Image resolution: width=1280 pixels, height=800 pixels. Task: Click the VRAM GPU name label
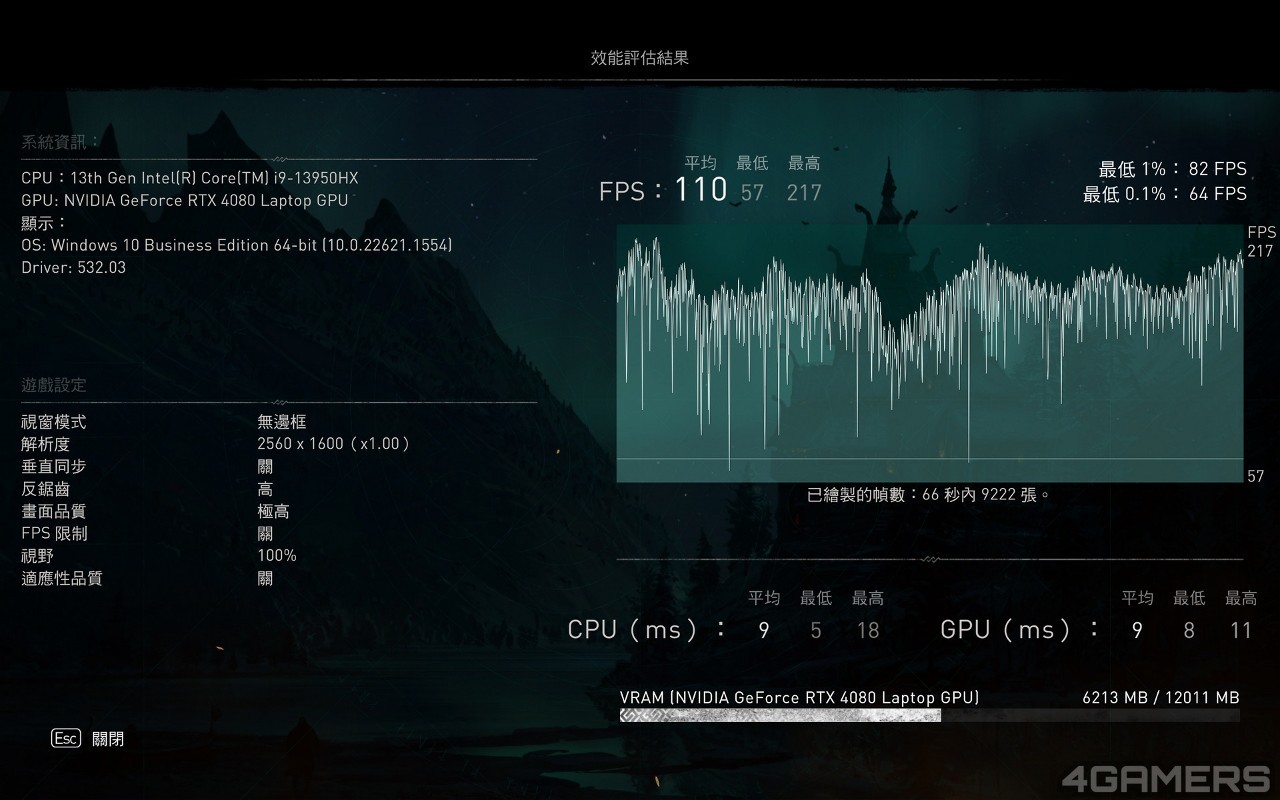799,697
